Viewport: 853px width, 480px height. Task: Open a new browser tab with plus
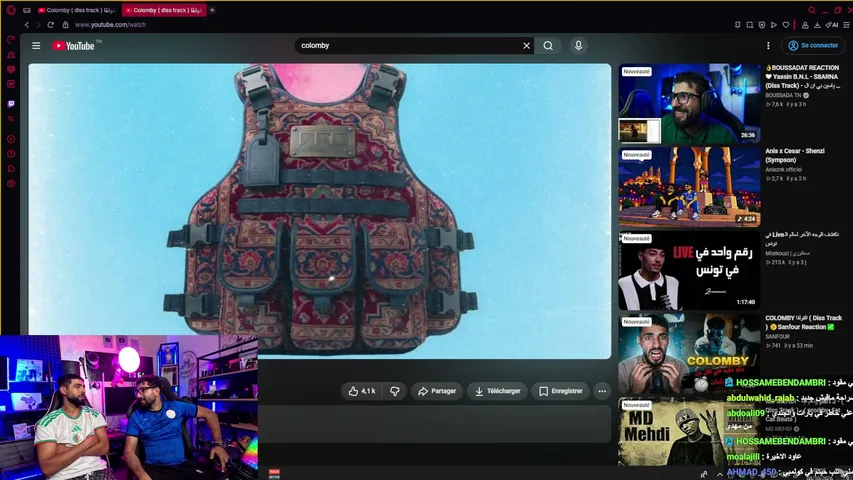pyautogui.click(x=212, y=10)
